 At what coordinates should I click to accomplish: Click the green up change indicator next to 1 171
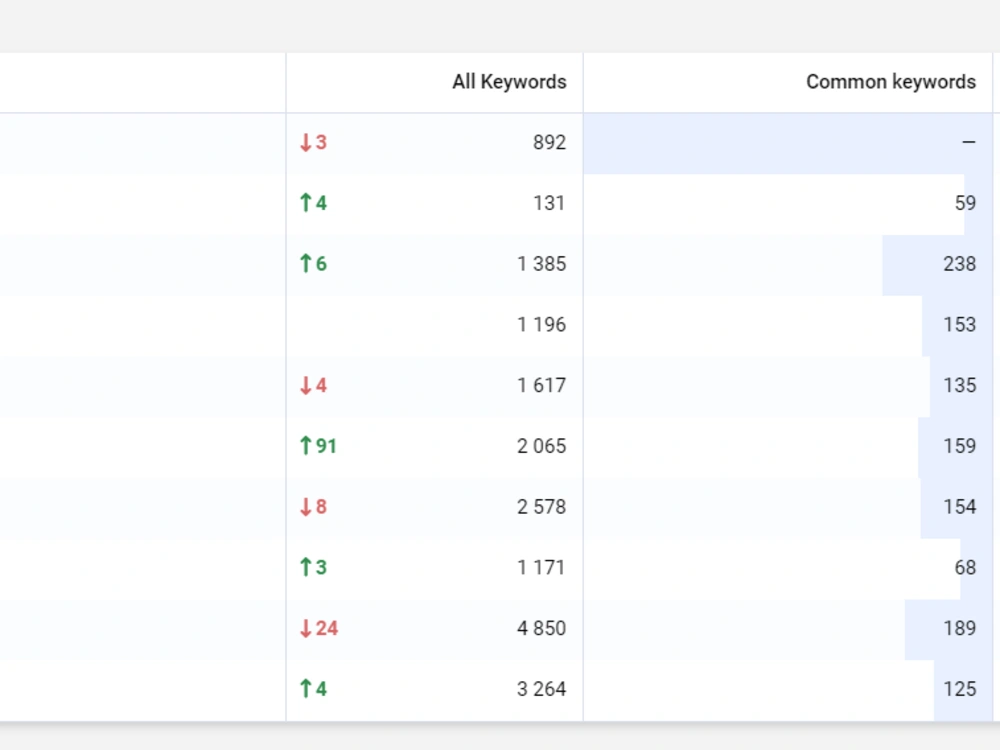point(313,567)
